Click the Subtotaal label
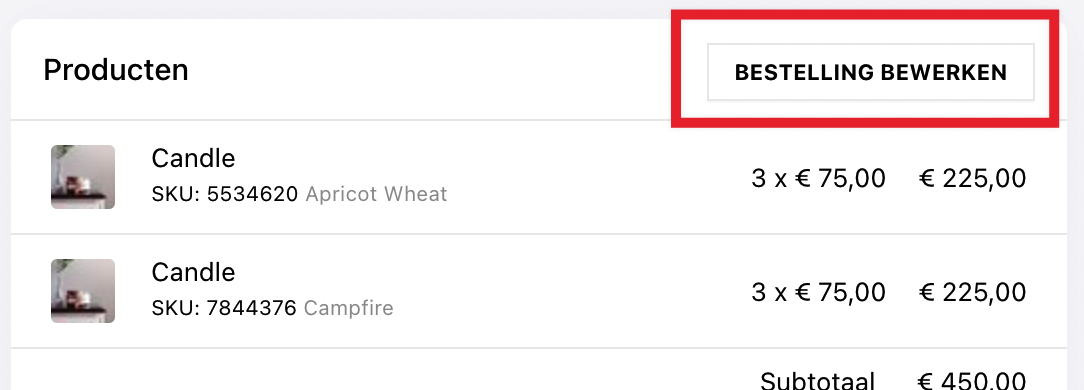Viewport: 1084px width, 390px height. point(818,380)
